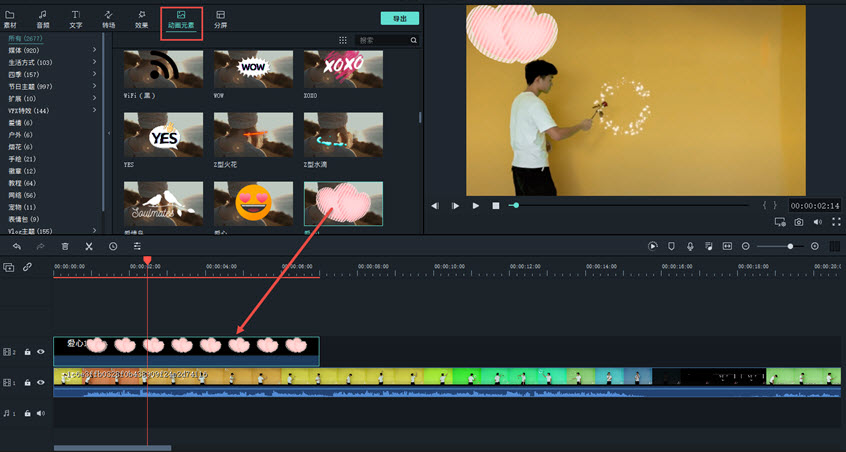Open the 文字 text tab

point(76,18)
